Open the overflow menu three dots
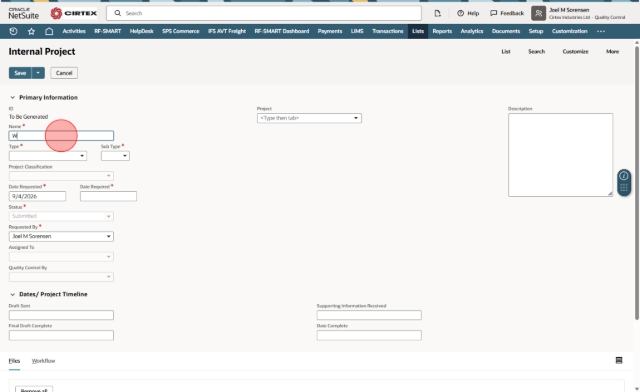The height and width of the screenshot is (392, 640). pyautogui.click(x=601, y=31)
